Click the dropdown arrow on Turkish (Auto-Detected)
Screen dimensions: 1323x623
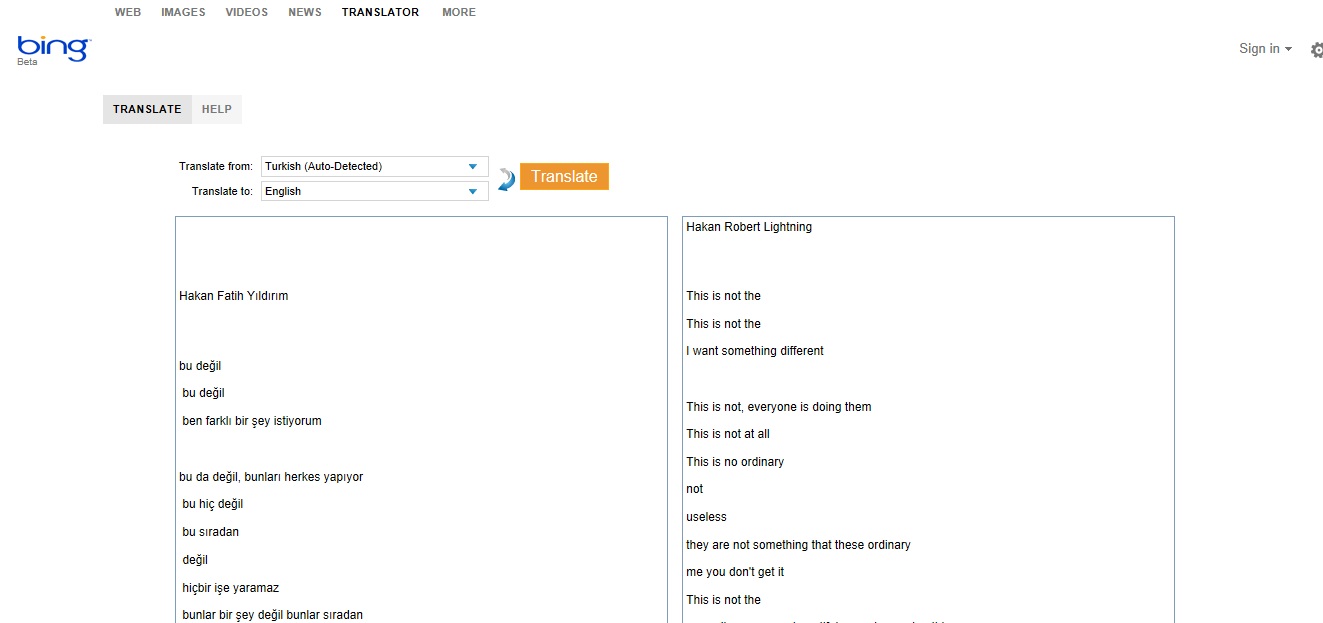coord(472,165)
